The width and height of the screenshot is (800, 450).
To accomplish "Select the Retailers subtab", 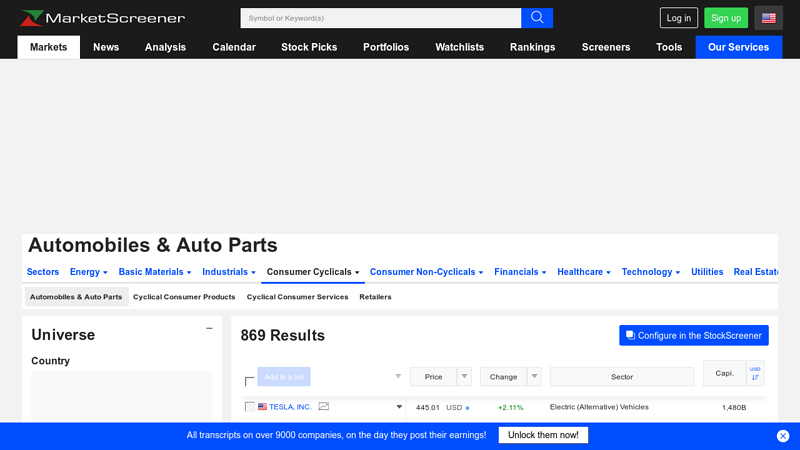I will click(x=376, y=297).
